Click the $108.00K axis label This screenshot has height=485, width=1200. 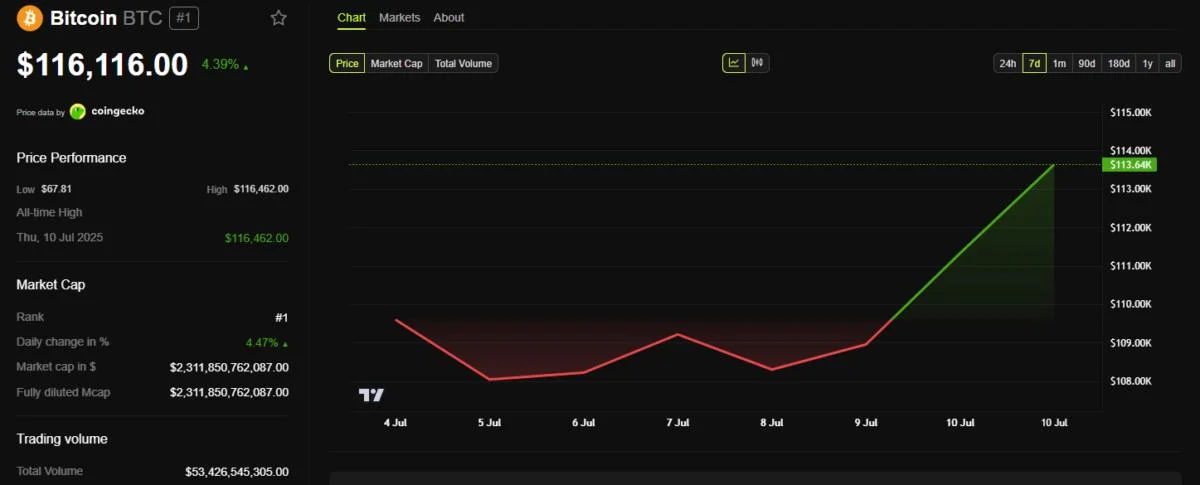(x=1131, y=381)
